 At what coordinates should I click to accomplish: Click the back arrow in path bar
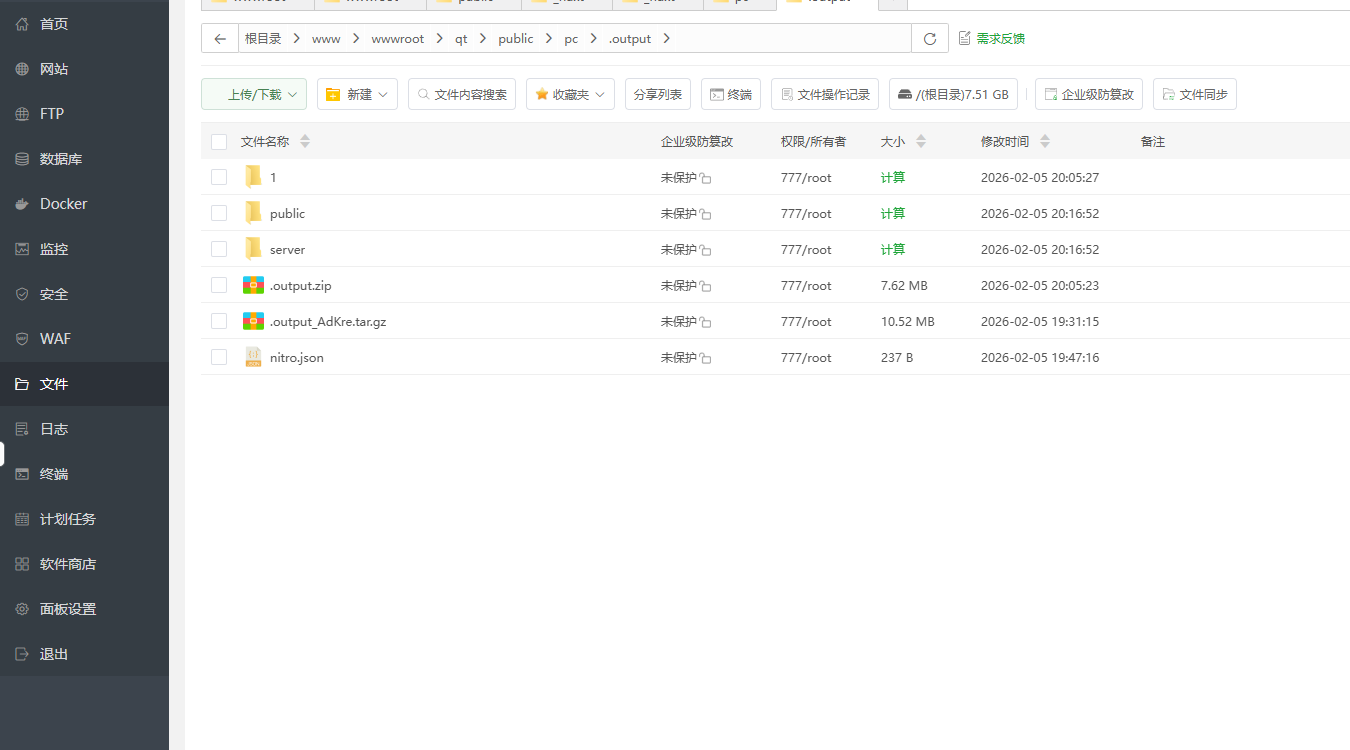[x=220, y=39]
